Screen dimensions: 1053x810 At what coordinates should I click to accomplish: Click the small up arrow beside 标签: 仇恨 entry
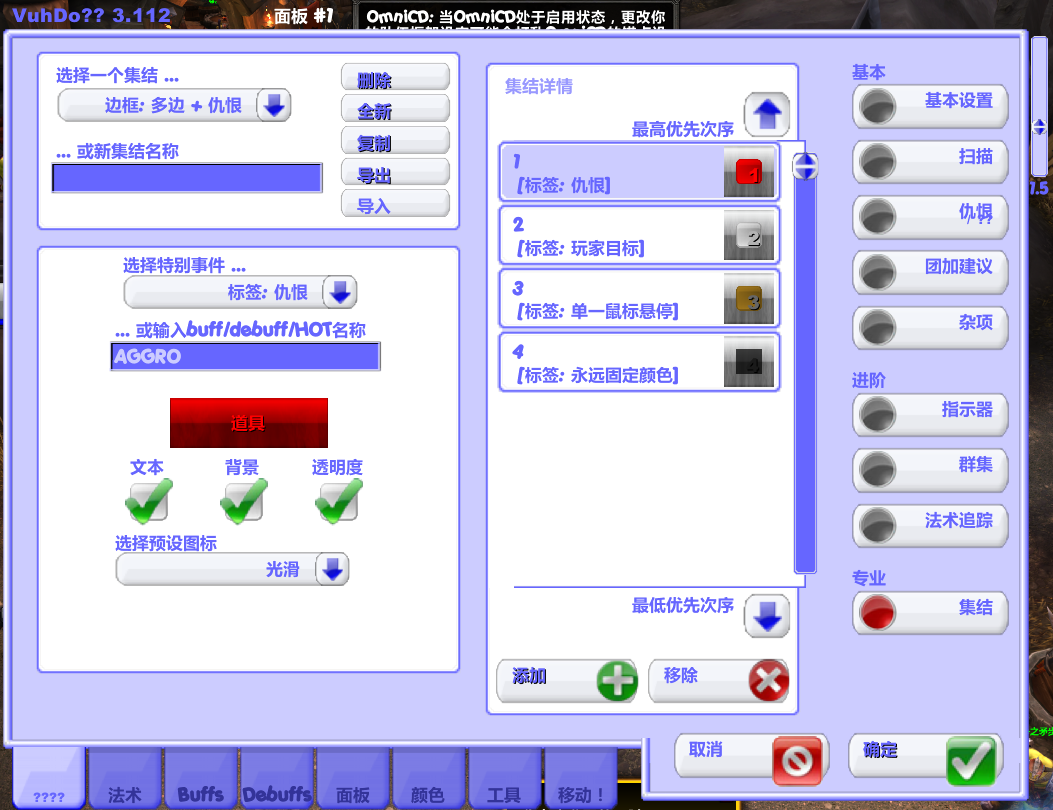tap(806, 160)
